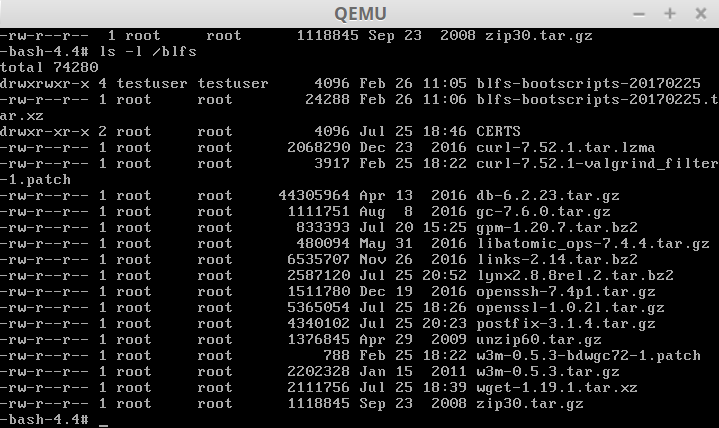Click the file size 44305964

tap(314, 196)
